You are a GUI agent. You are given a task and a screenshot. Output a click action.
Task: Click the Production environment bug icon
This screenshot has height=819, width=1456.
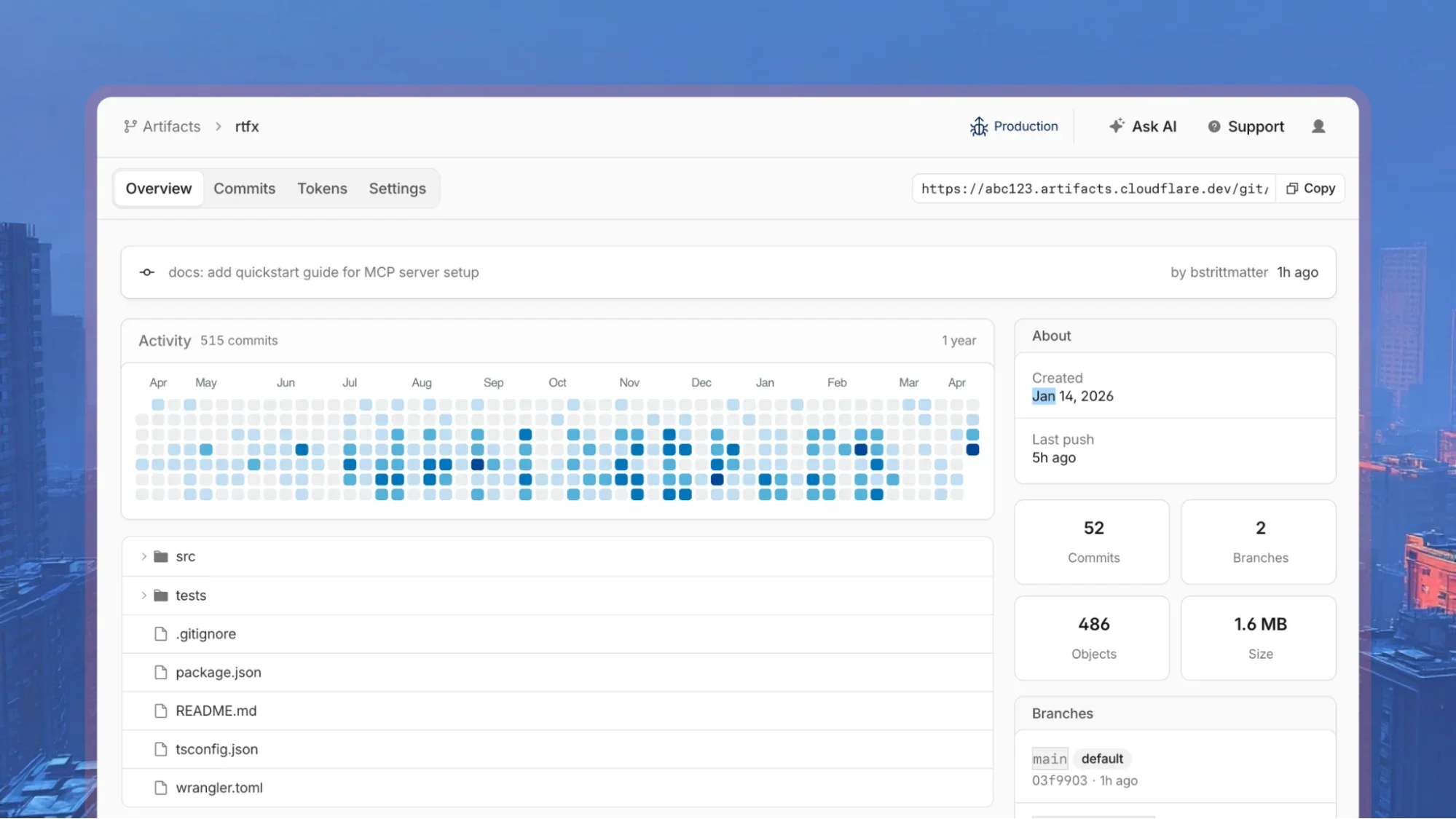(x=979, y=126)
